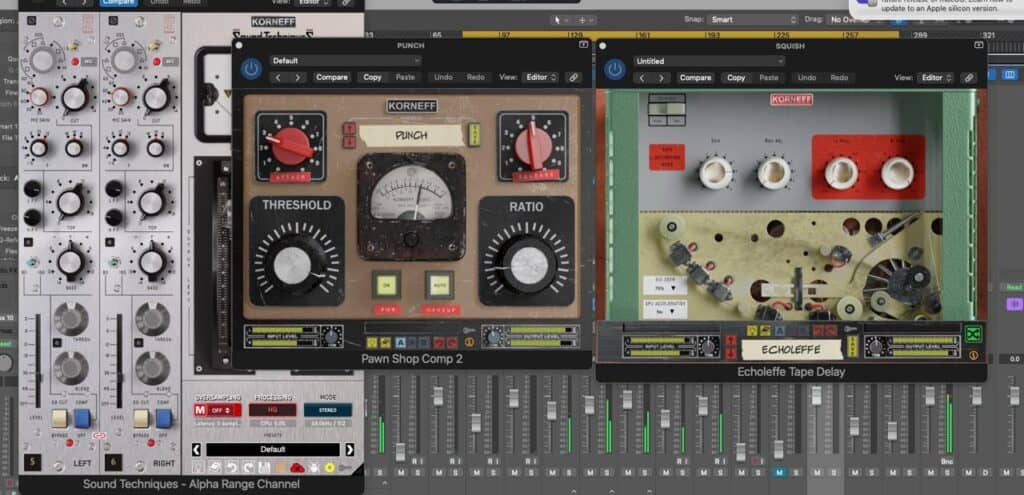Click Paste in the Punch plugin window
The image size is (1024, 495).
[405, 77]
